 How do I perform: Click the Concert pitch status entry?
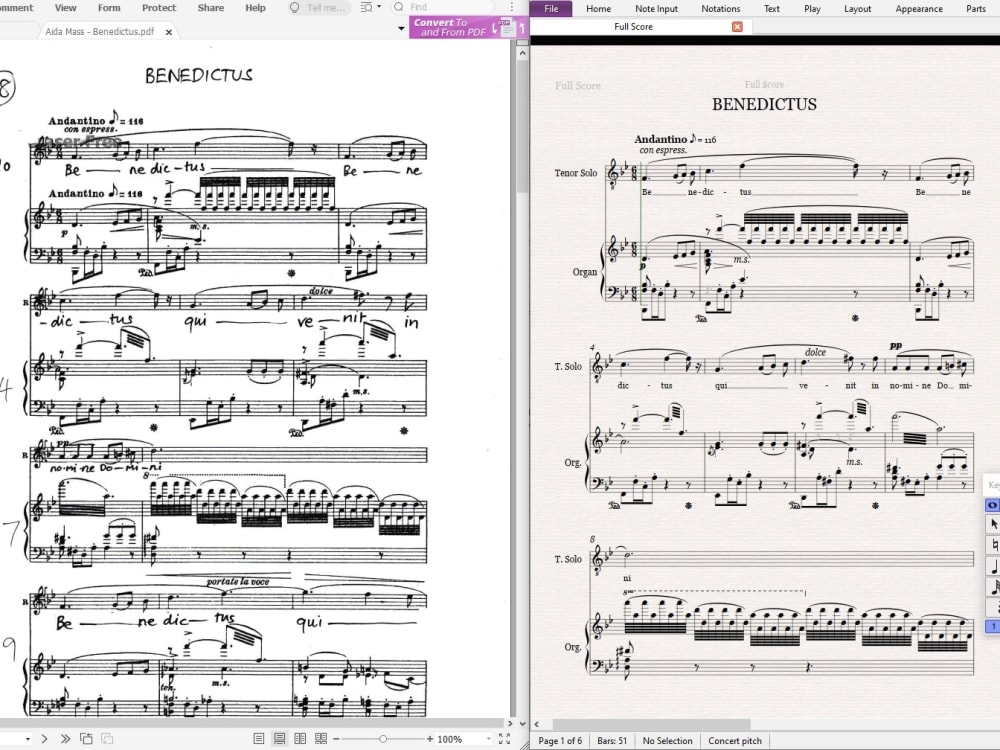[735, 740]
